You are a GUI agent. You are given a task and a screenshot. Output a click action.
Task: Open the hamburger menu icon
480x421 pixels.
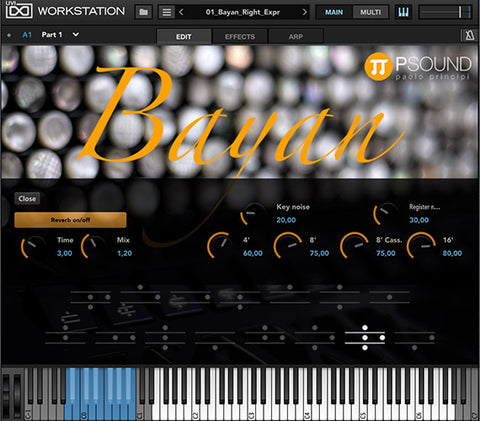[167, 12]
